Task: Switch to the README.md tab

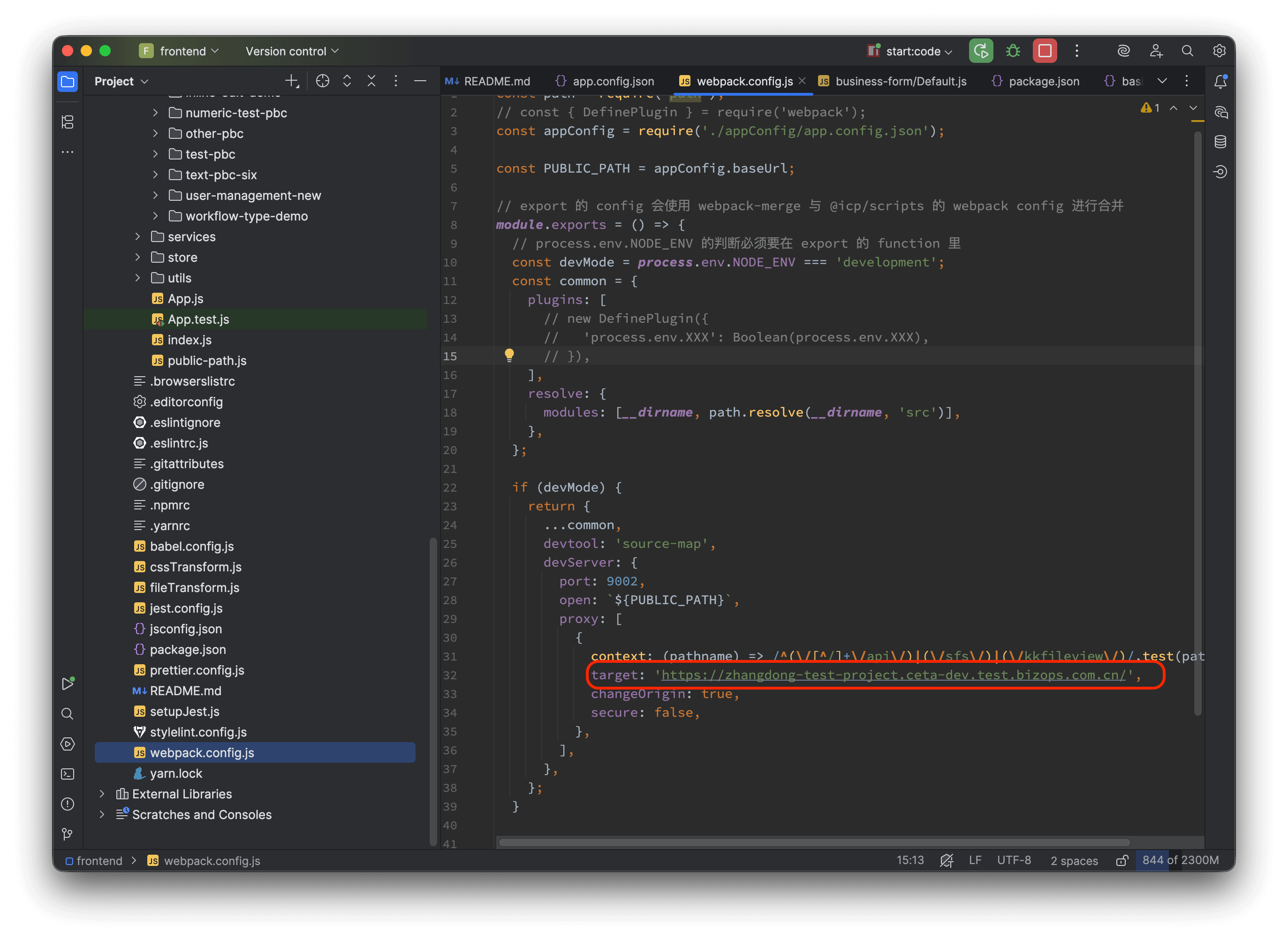Action: 487,82
